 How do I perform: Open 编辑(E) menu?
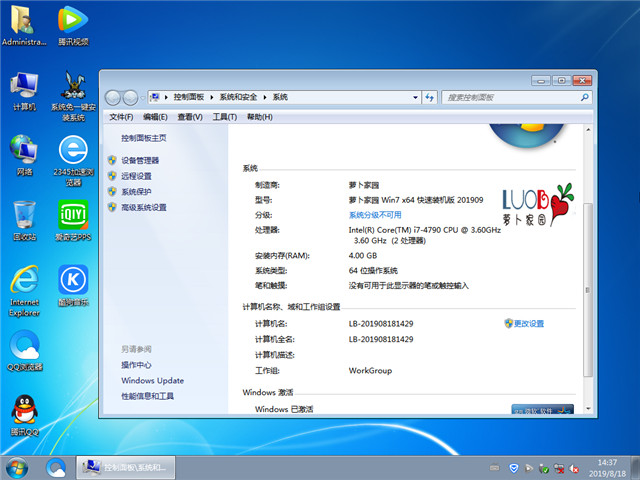tap(155, 117)
